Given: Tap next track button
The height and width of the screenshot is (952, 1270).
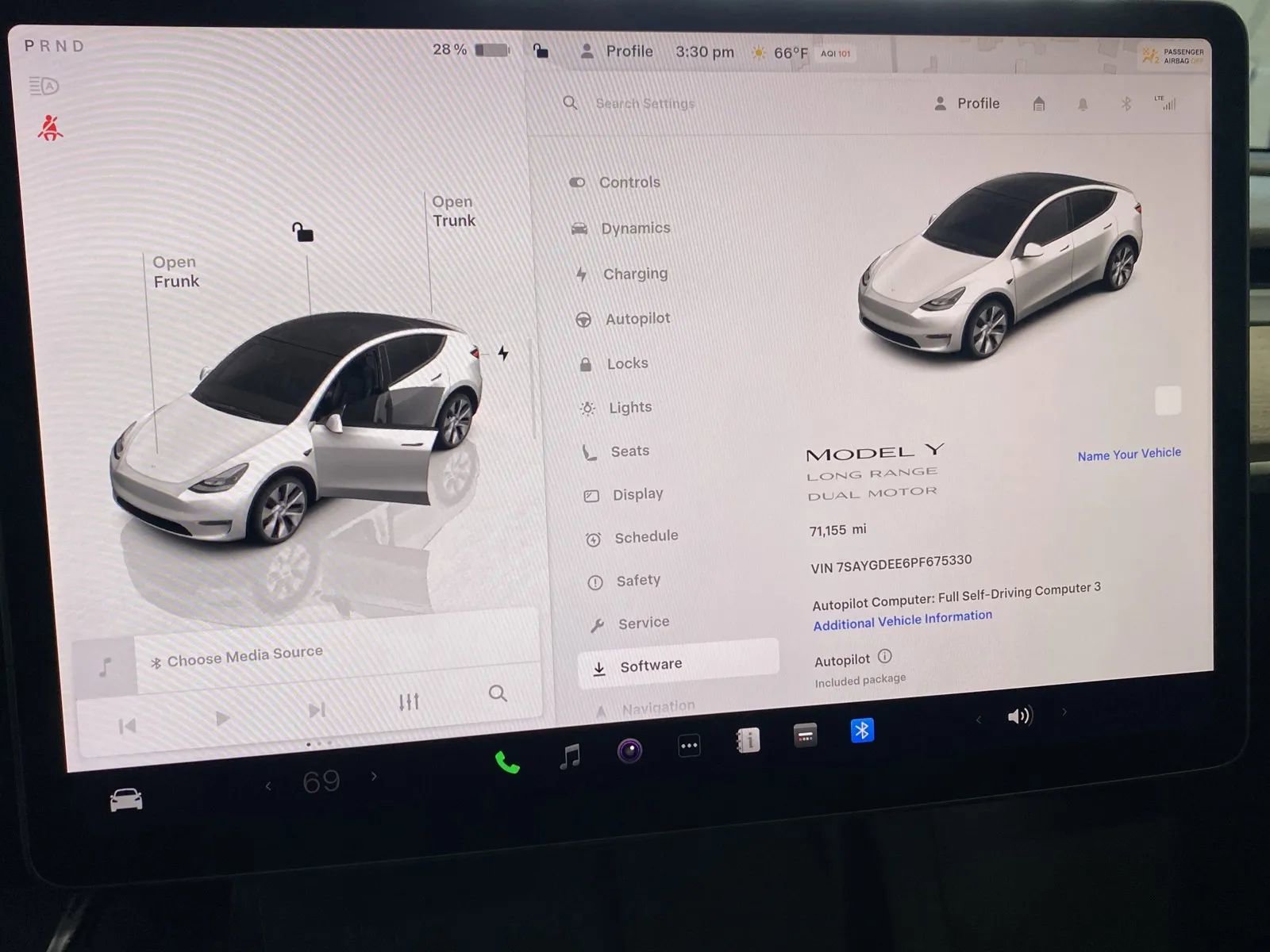Looking at the screenshot, I should click(317, 709).
